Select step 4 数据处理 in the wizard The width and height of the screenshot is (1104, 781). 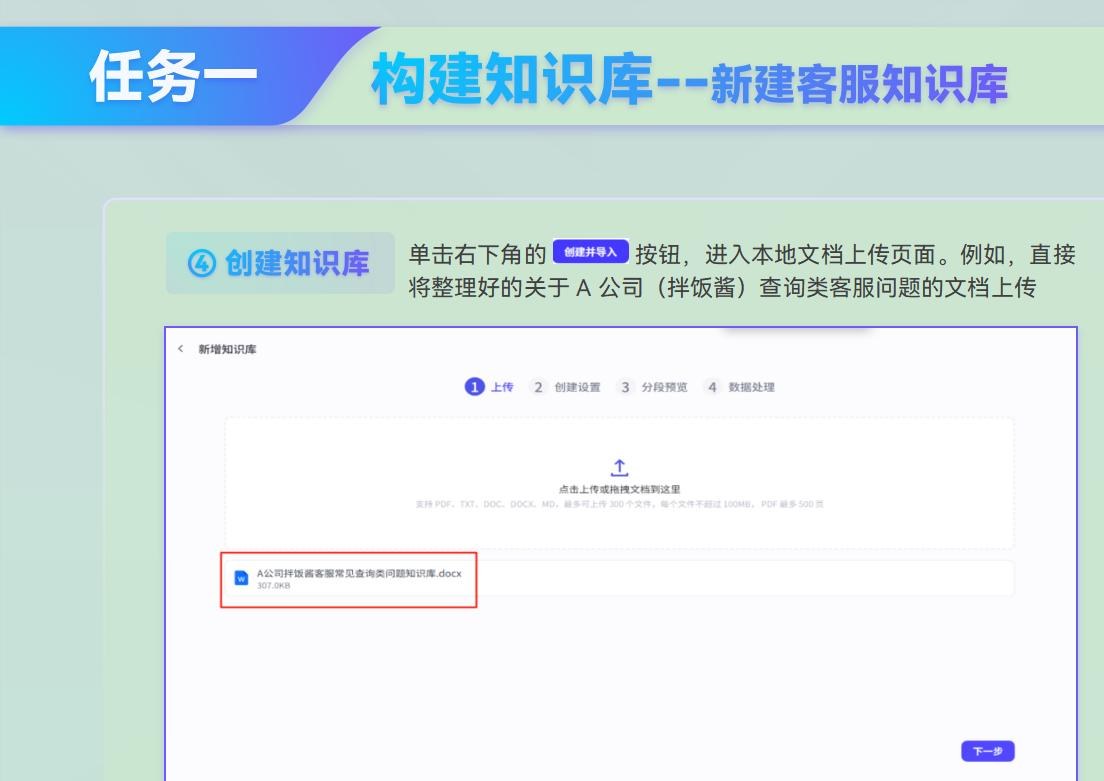pos(739,387)
